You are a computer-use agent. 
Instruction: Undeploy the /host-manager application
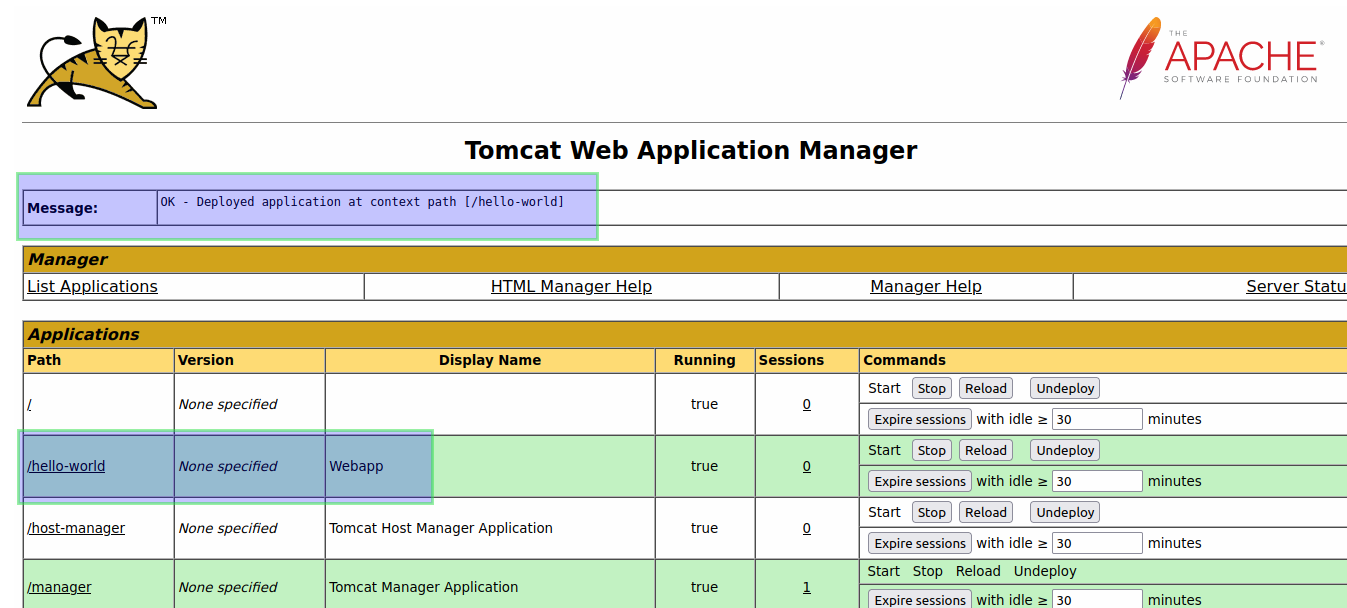1065,512
